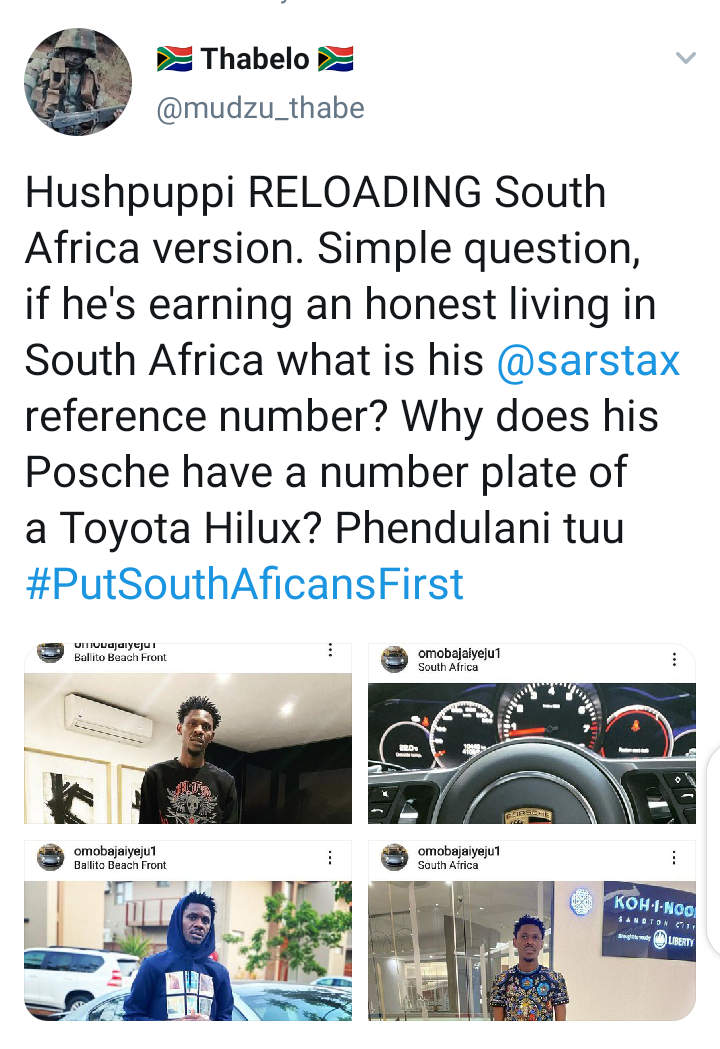The image size is (720, 1049).
Task: Click omobajaiyeju1 username above Porsche dashboard
Action: pos(459,653)
